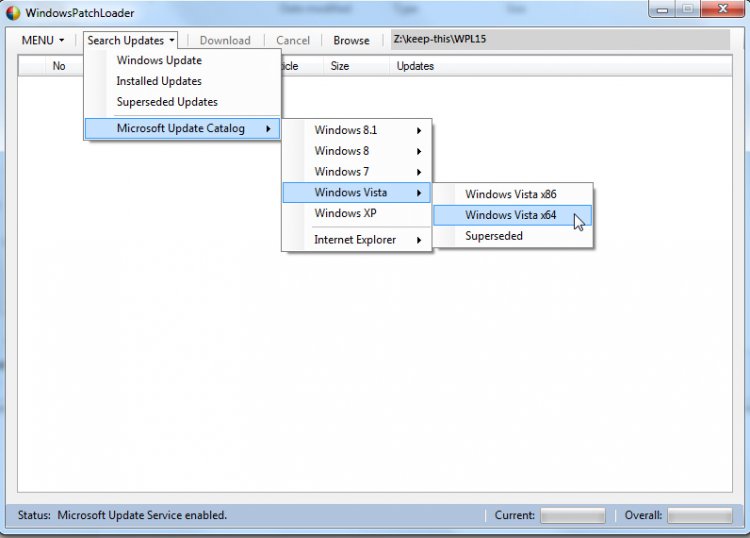The image size is (750, 538).
Task: Expand the Microsoft Update Catalog submenu
Action: 182,128
